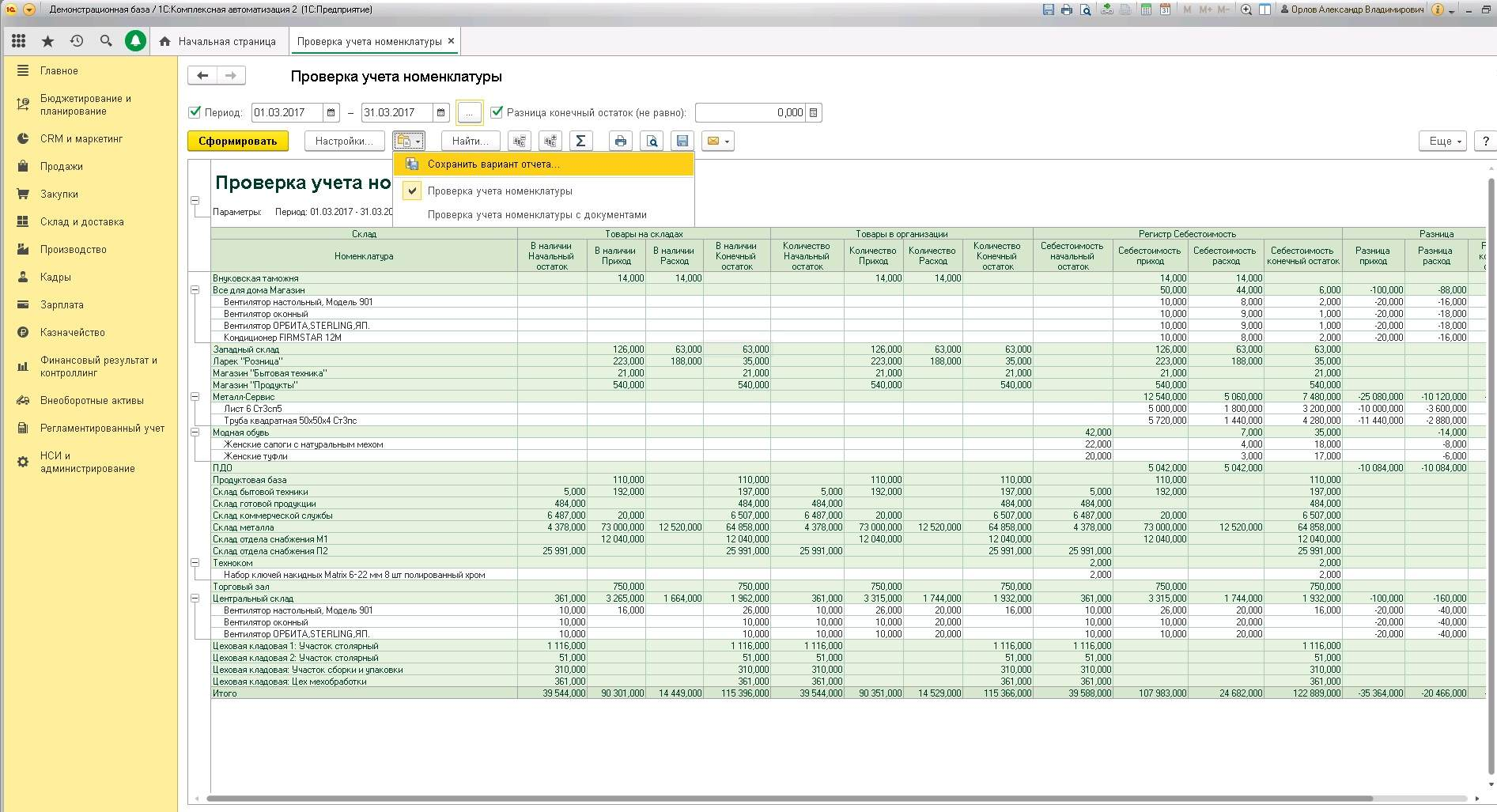Open send by email dropdown
1497x812 pixels.
(718, 141)
